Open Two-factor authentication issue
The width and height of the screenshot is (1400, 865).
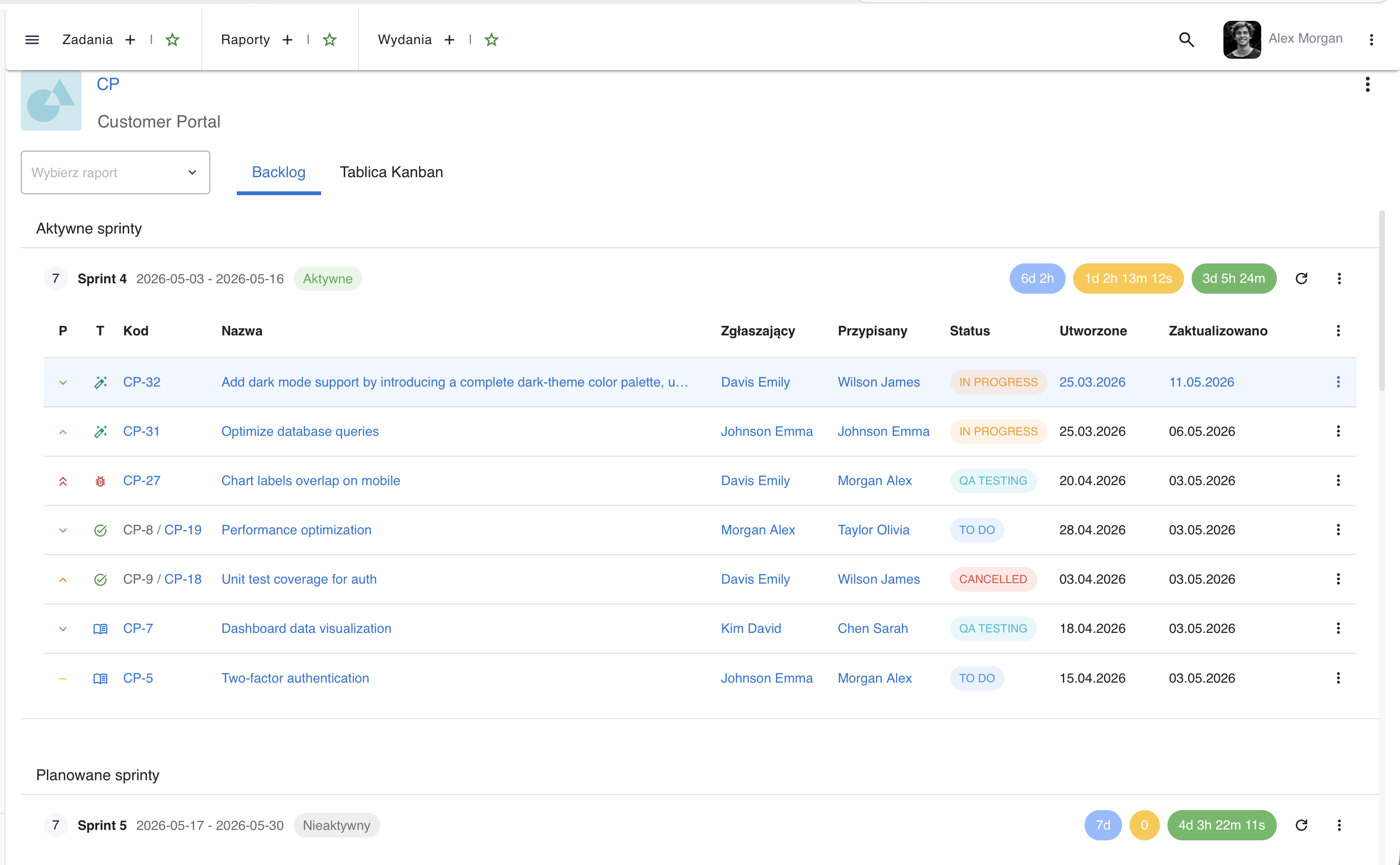295,678
